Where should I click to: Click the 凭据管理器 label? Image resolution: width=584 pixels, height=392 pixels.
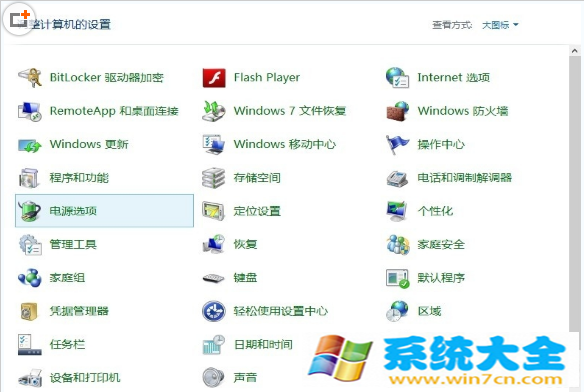(x=79, y=311)
